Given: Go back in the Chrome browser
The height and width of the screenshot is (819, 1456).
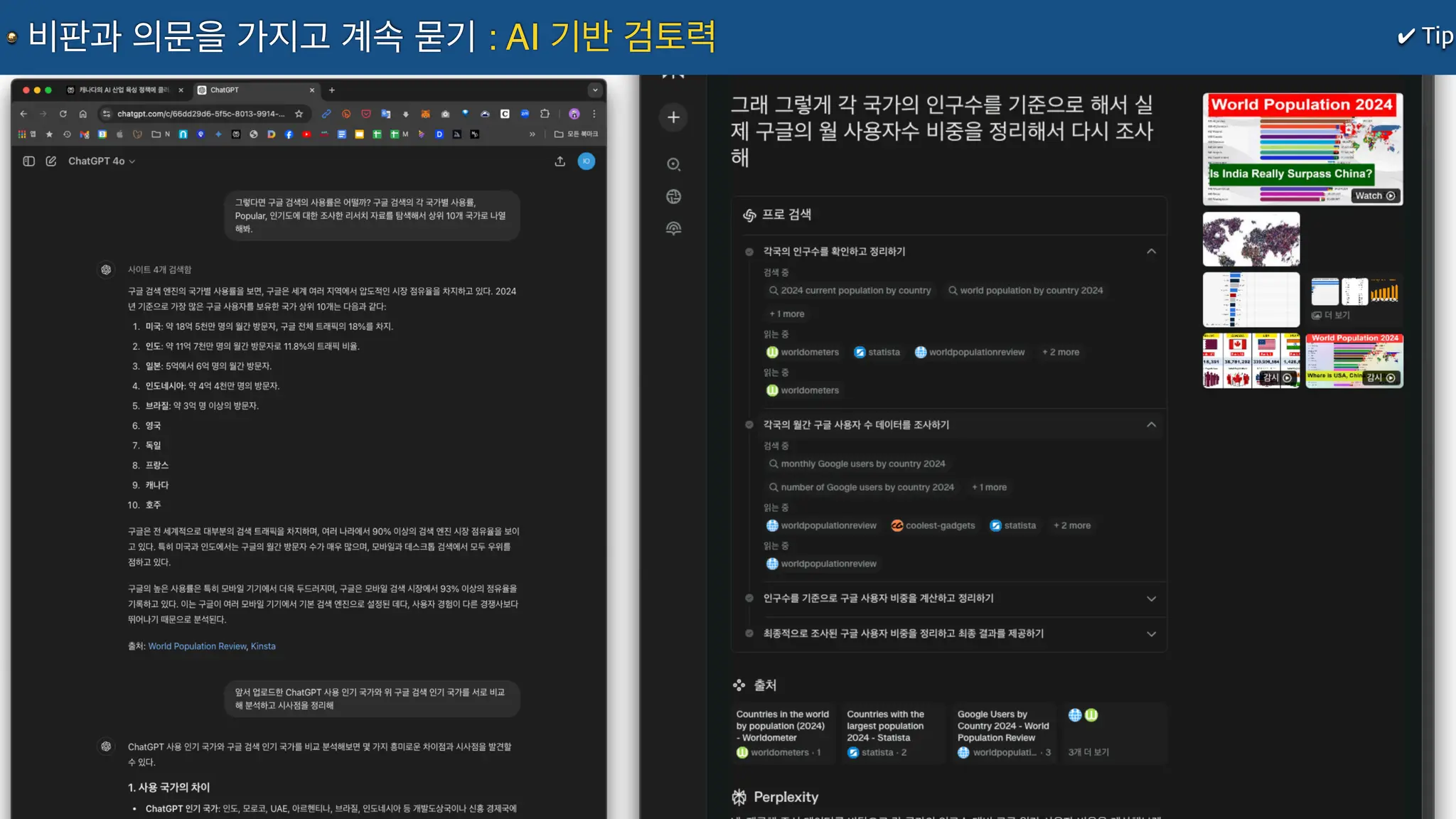Looking at the screenshot, I should pos(23,114).
